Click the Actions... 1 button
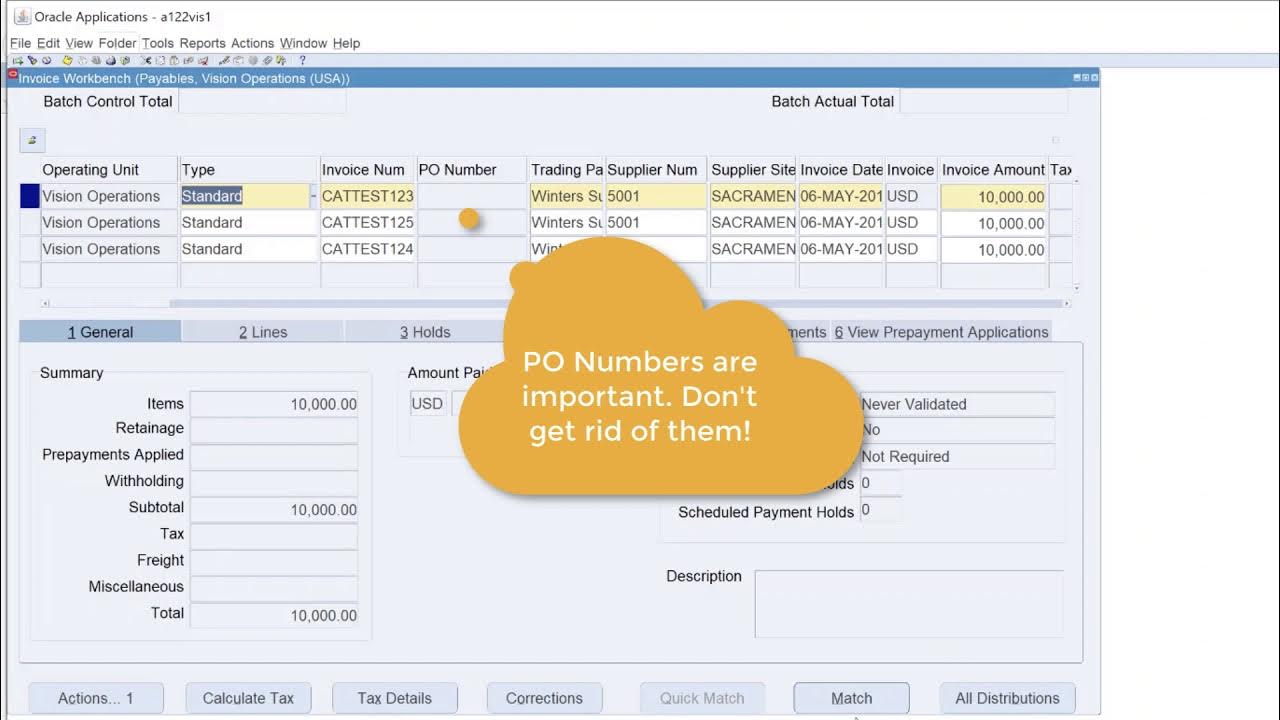The width and height of the screenshot is (1280, 720). click(x=96, y=698)
